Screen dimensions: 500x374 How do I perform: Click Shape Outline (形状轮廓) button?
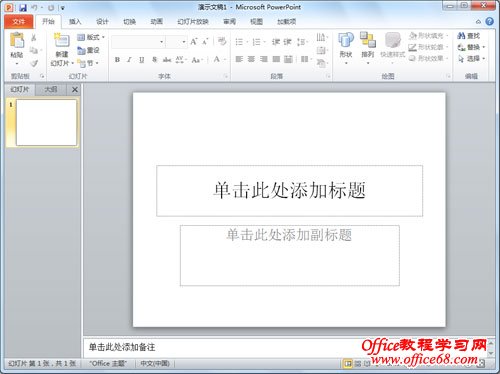(x=428, y=47)
